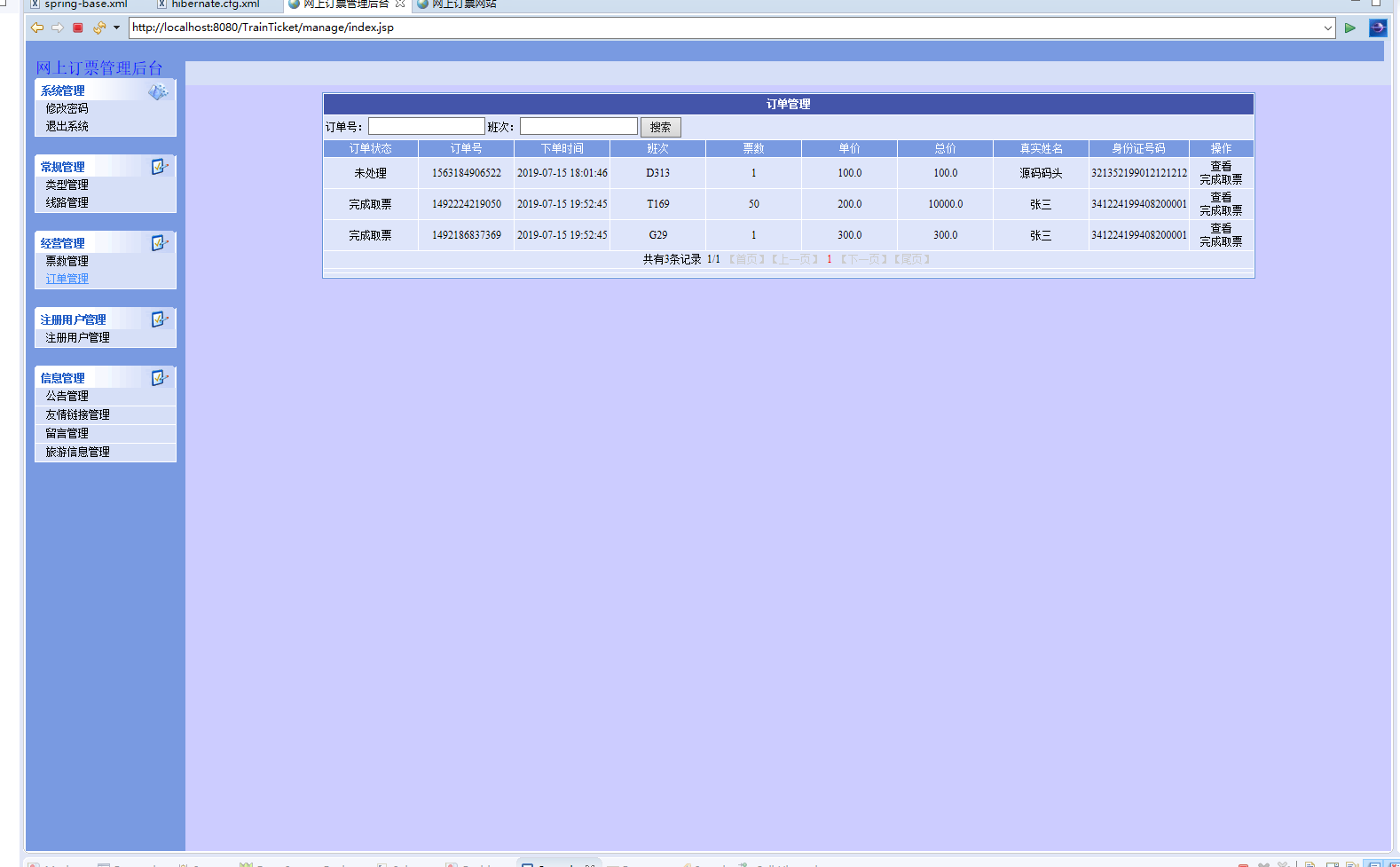This screenshot has height=867, width=1400.
Task: Click 完成取票 action for order 1563184906522
Action: pos(1221,179)
